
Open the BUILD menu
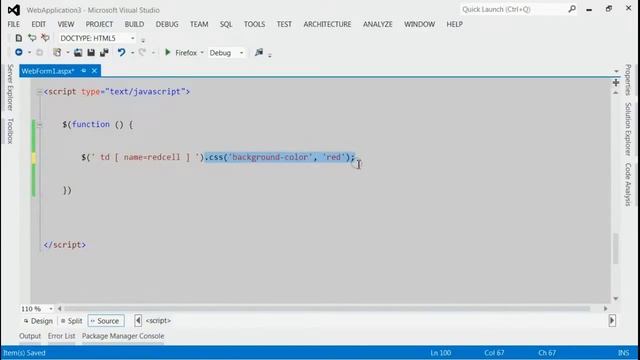coord(134,24)
